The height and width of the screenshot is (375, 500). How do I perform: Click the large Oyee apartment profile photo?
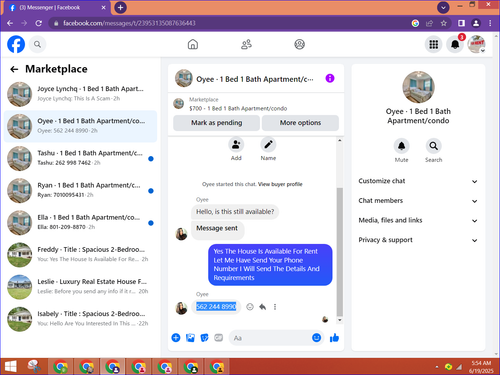click(x=418, y=87)
